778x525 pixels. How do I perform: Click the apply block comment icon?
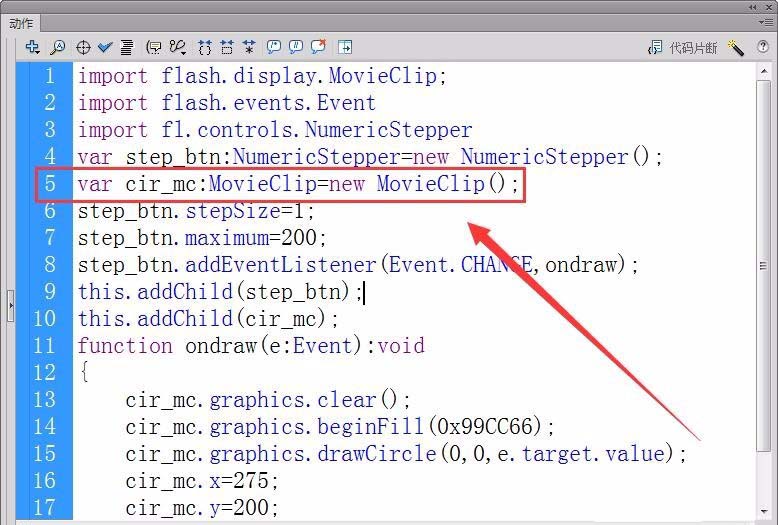[x=274, y=47]
